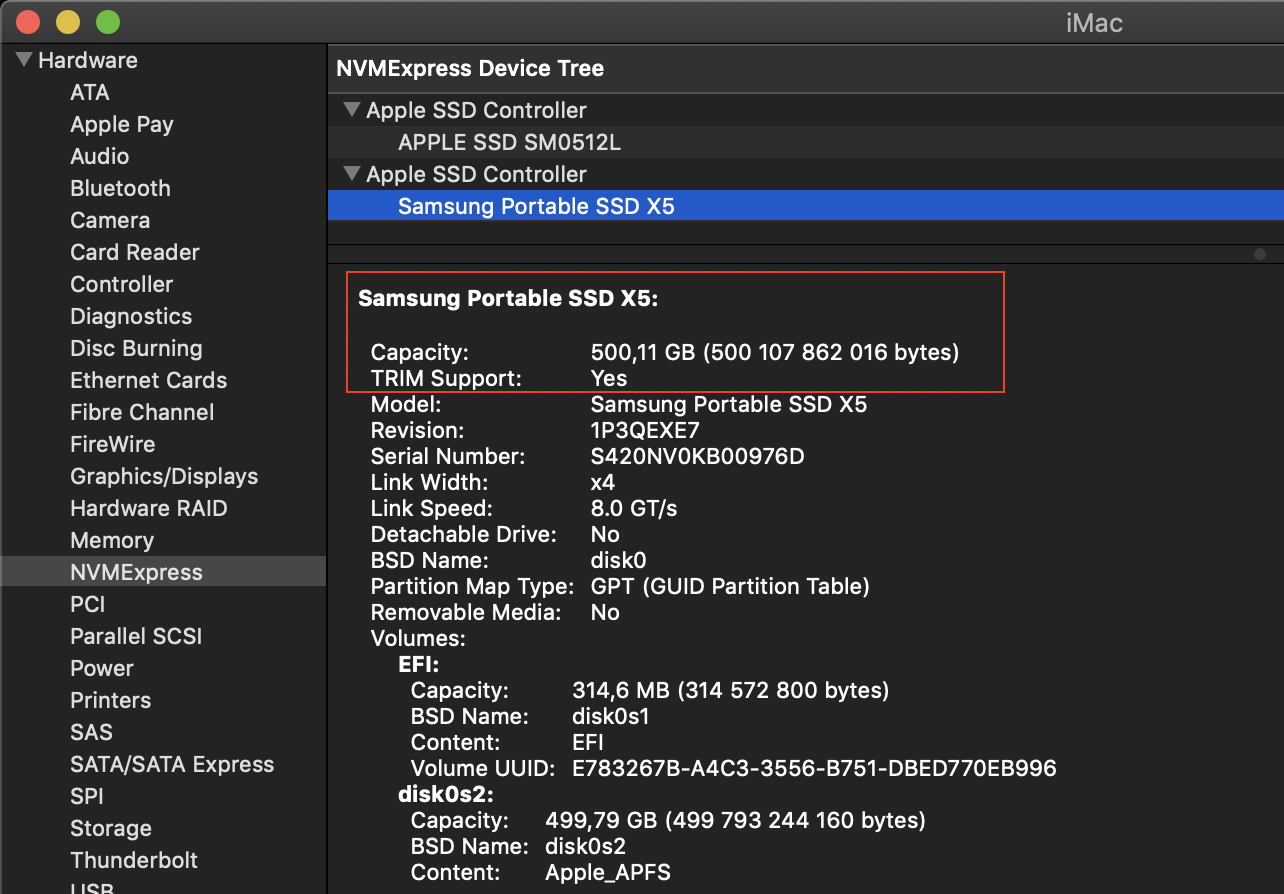Select Parallel SCSI in the sidebar
The image size is (1284, 894).
tap(136, 636)
